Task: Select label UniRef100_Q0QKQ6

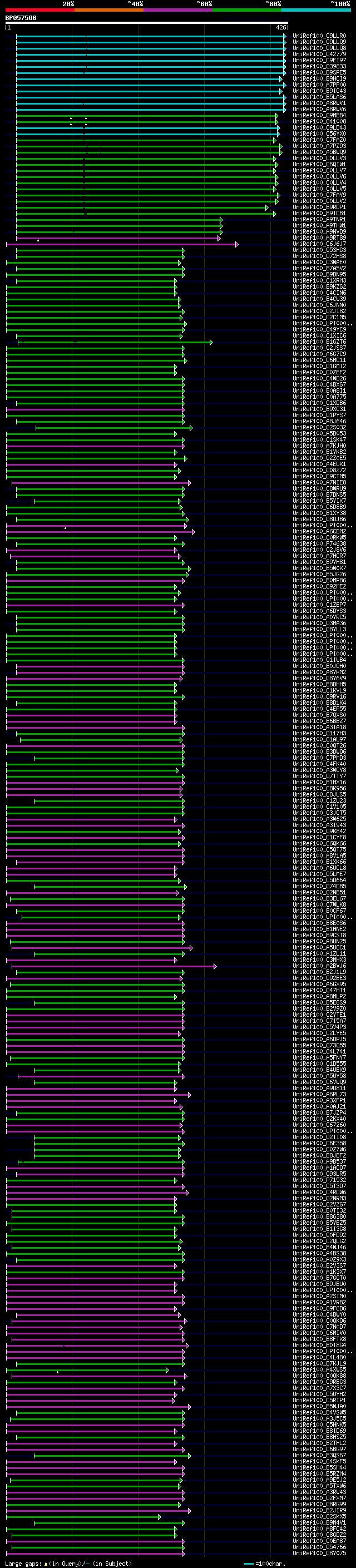Action: (319, 1321)
